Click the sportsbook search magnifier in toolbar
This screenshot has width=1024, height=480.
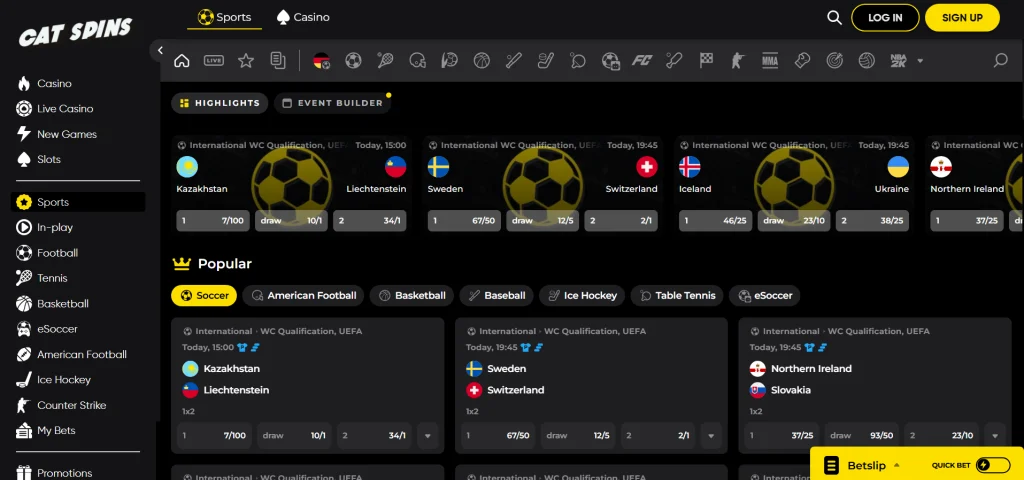coord(1000,61)
